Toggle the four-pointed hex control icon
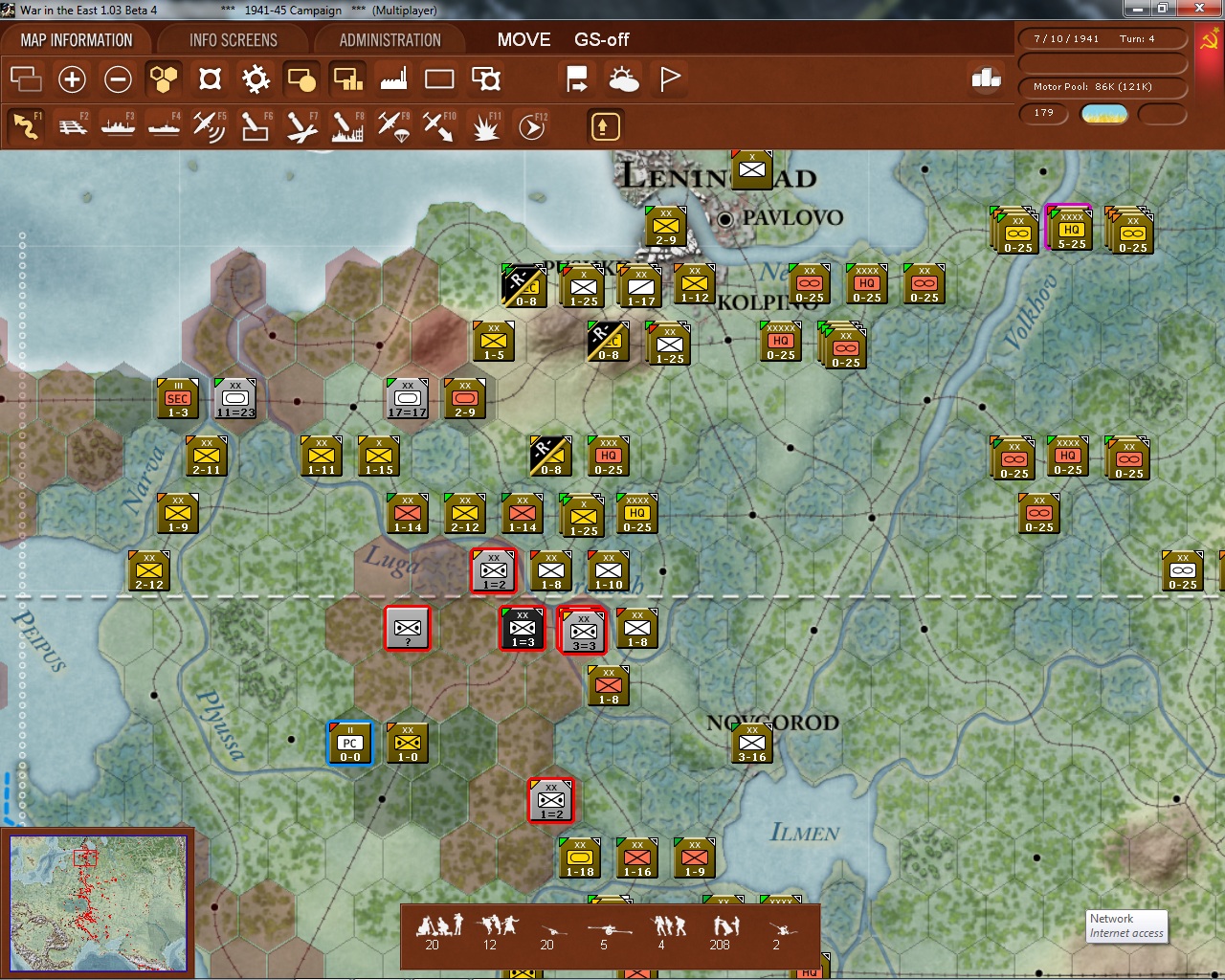Screen dimensions: 1225x980 [210, 78]
